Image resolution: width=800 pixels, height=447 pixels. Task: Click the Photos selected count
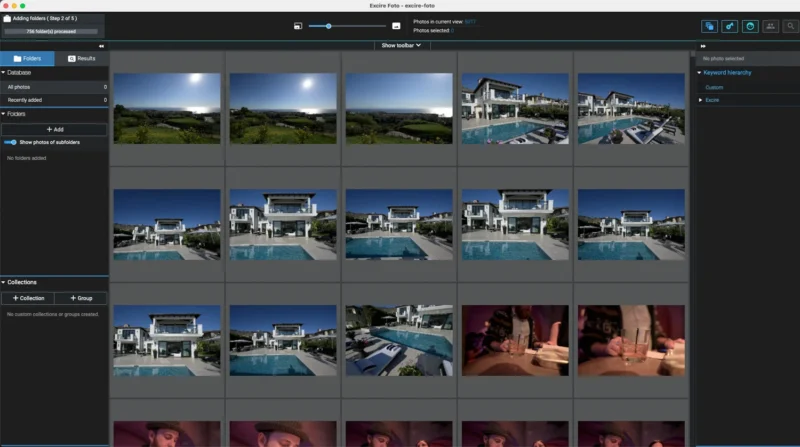point(452,31)
